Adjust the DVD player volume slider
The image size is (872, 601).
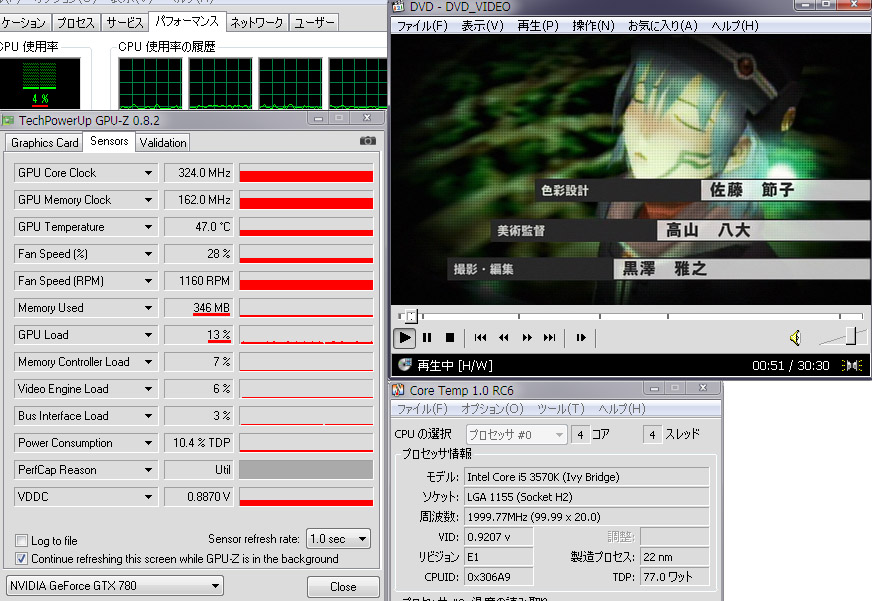point(851,335)
